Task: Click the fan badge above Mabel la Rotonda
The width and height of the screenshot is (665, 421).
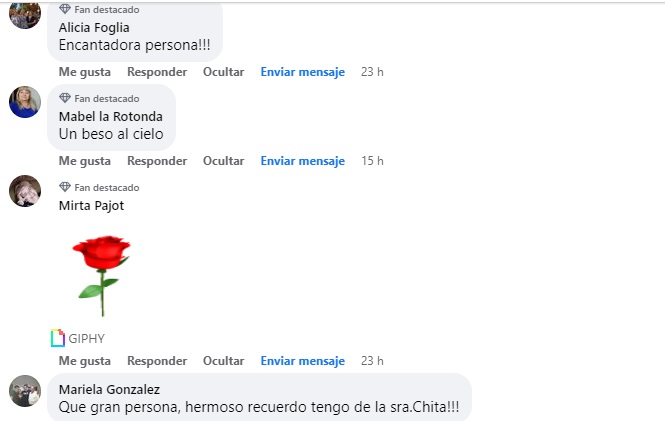Action: [65, 98]
